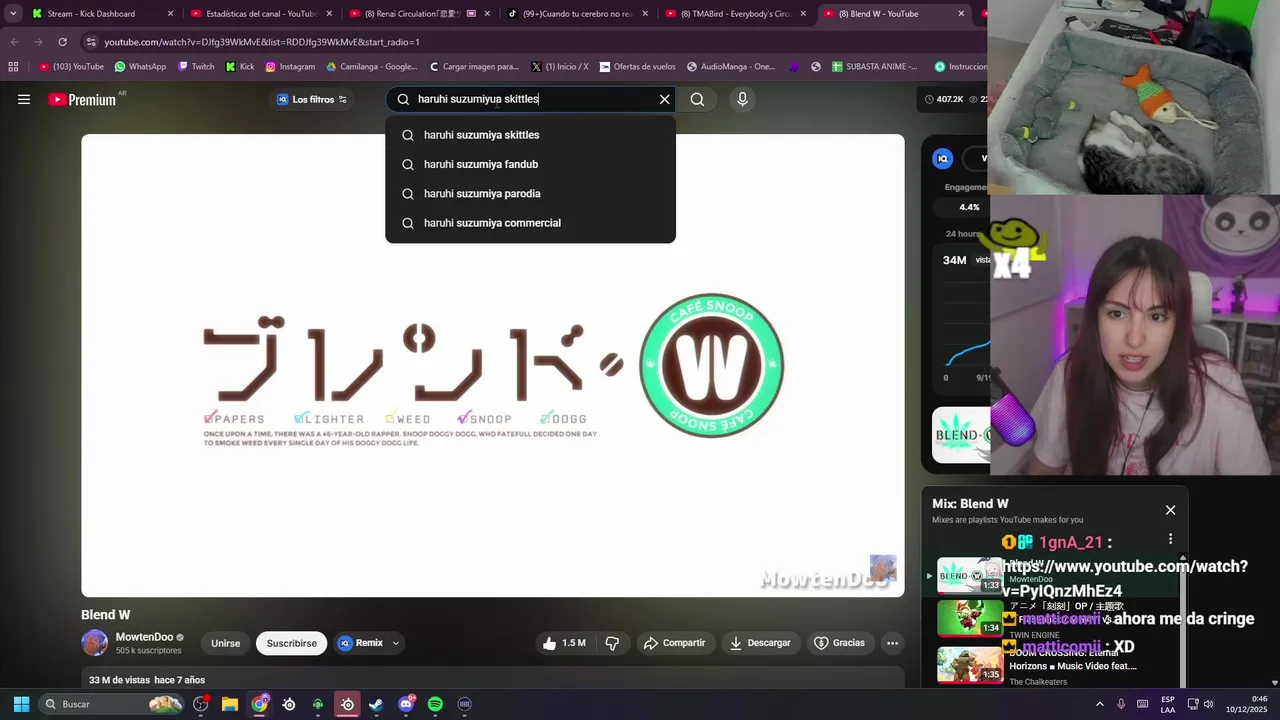Viewport: 1280px width, 720px height.
Task: Open Spotify from the taskbar
Action: point(435,704)
